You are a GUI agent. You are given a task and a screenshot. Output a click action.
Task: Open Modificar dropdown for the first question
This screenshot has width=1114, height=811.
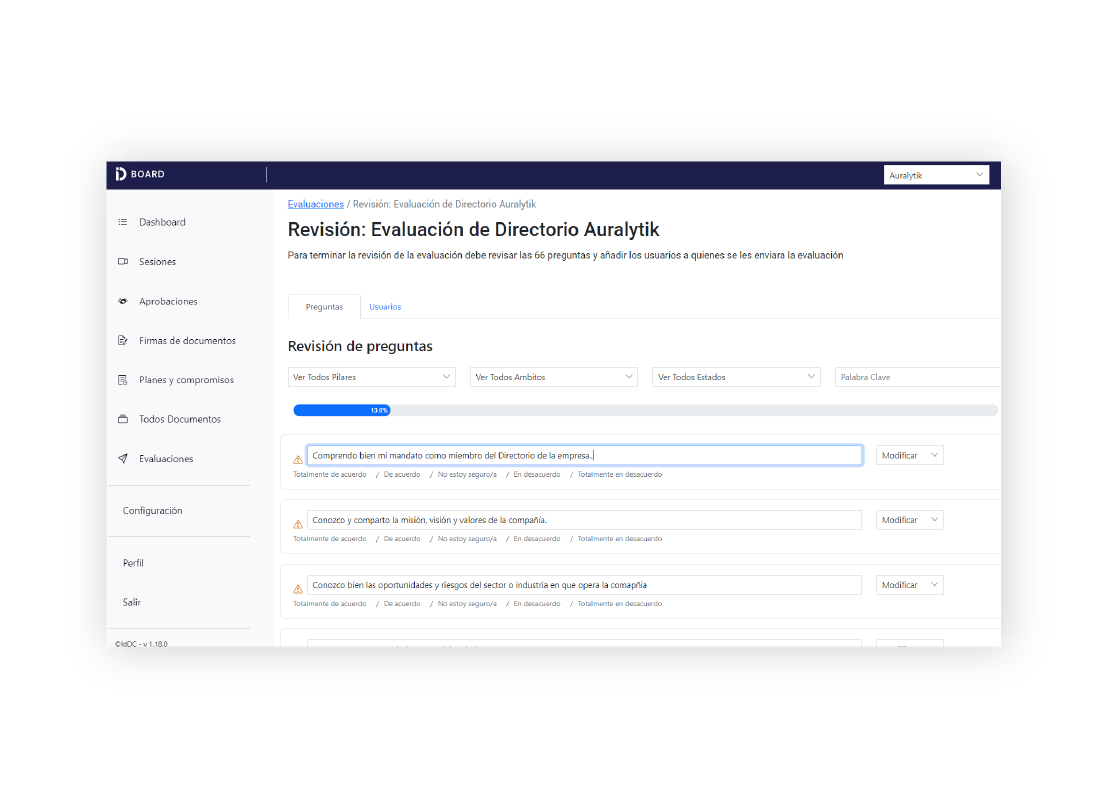click(x=909, y=455)
